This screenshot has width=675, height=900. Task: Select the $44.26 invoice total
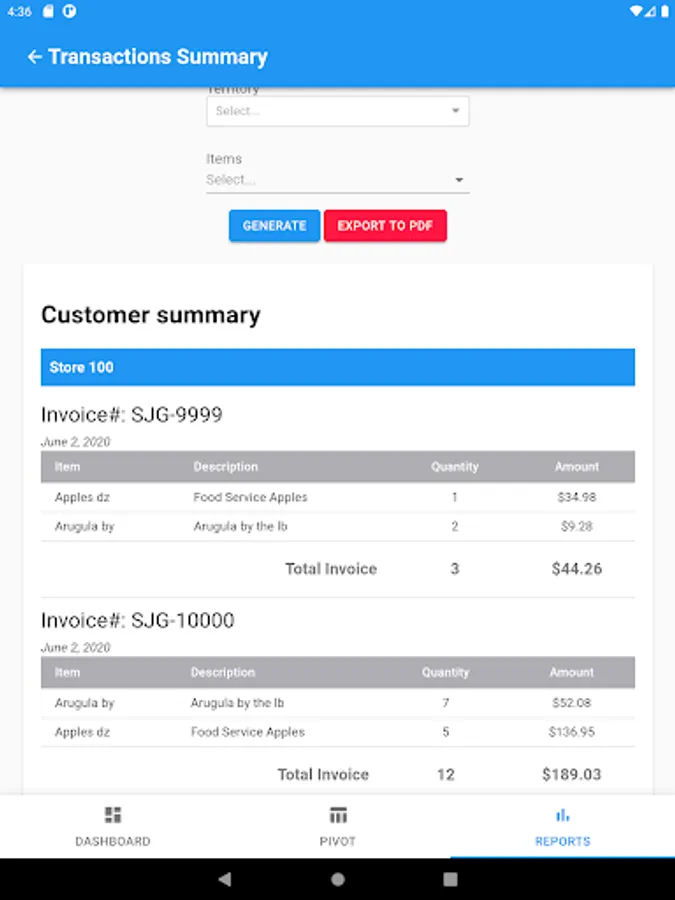point(576,569)
